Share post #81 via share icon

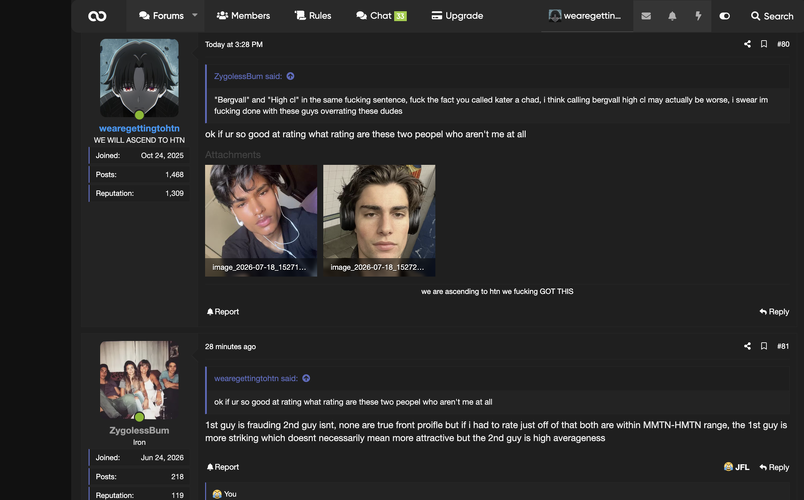tap(747, 346)
